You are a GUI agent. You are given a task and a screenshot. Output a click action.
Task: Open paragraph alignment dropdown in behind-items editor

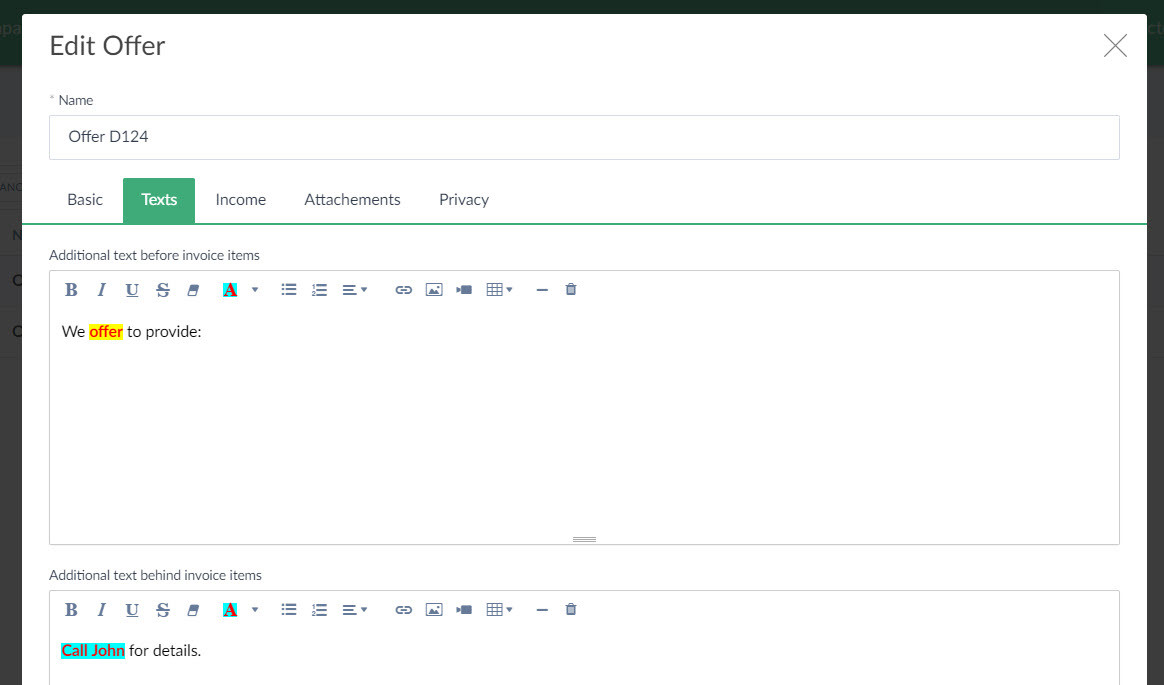coord(354,609)
